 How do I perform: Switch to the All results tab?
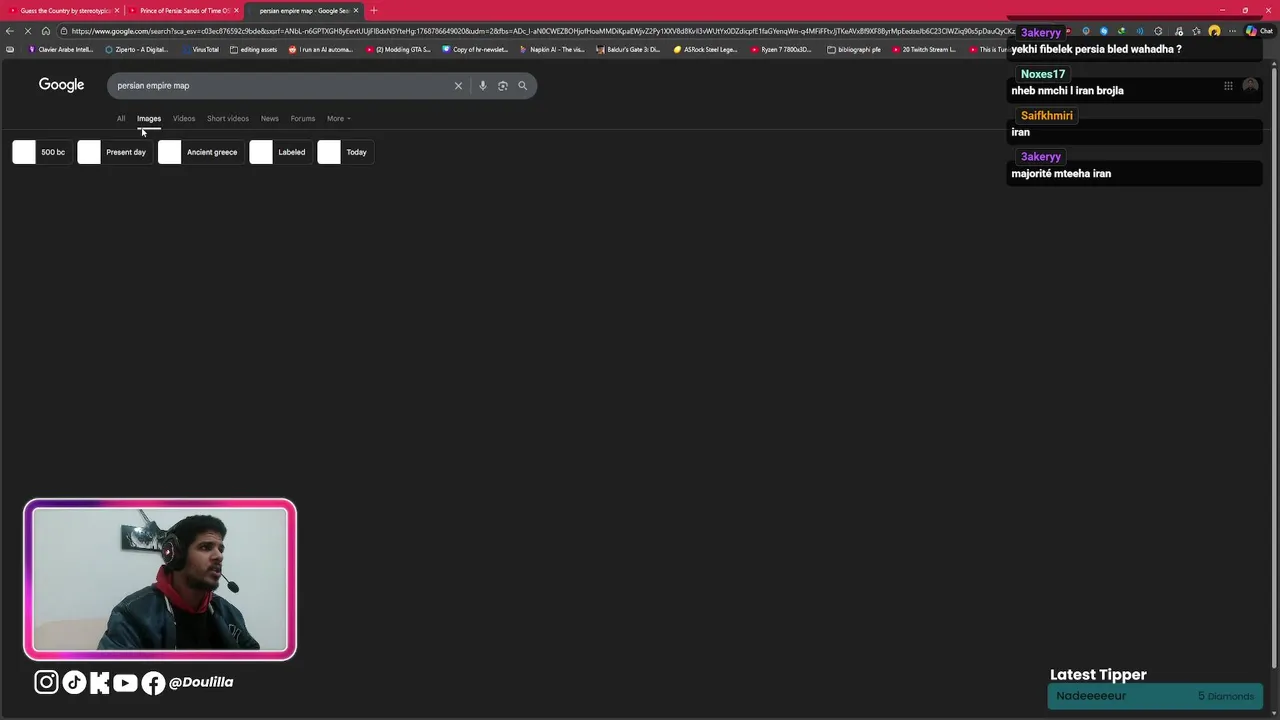pos(121,118)
